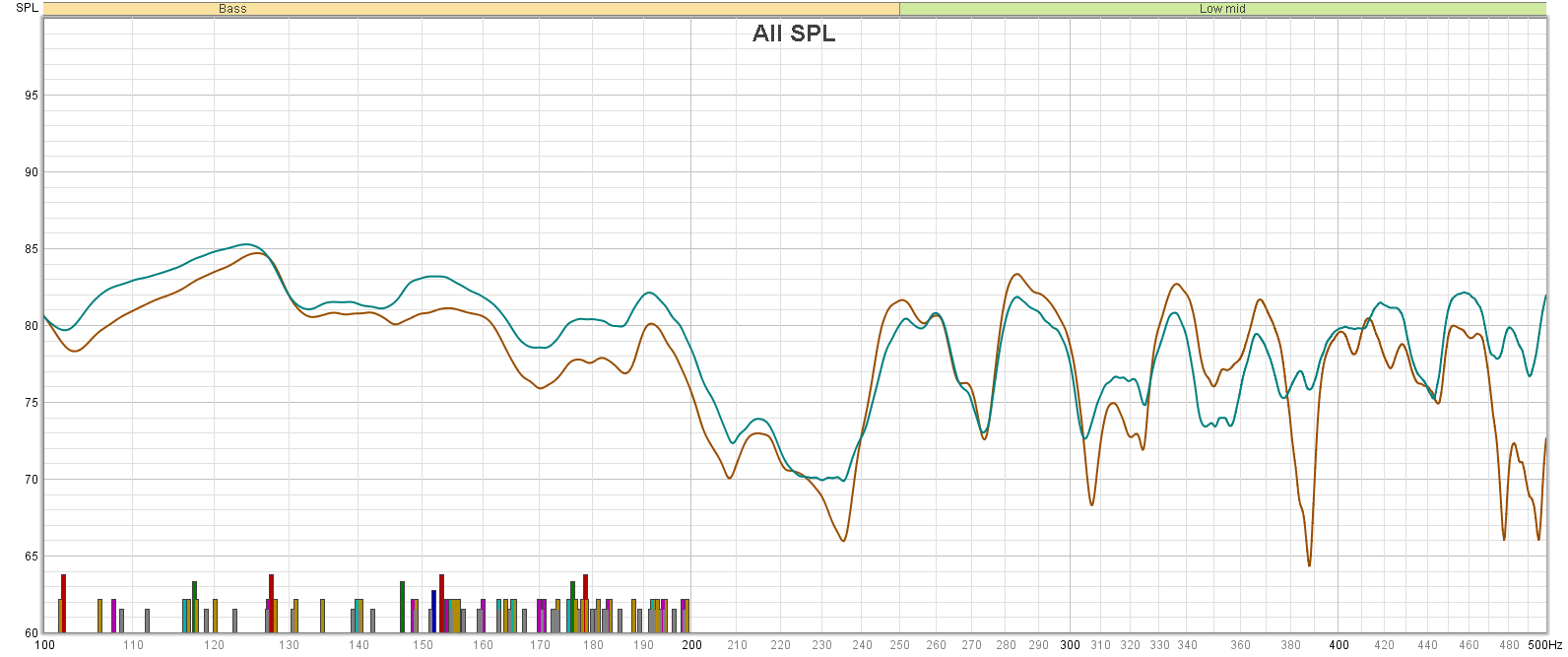Click the 95 dB axis tick
Image resolution: width=1568 pixels, height=657 pixels.
pyautogui.click(x=32, y=96)
